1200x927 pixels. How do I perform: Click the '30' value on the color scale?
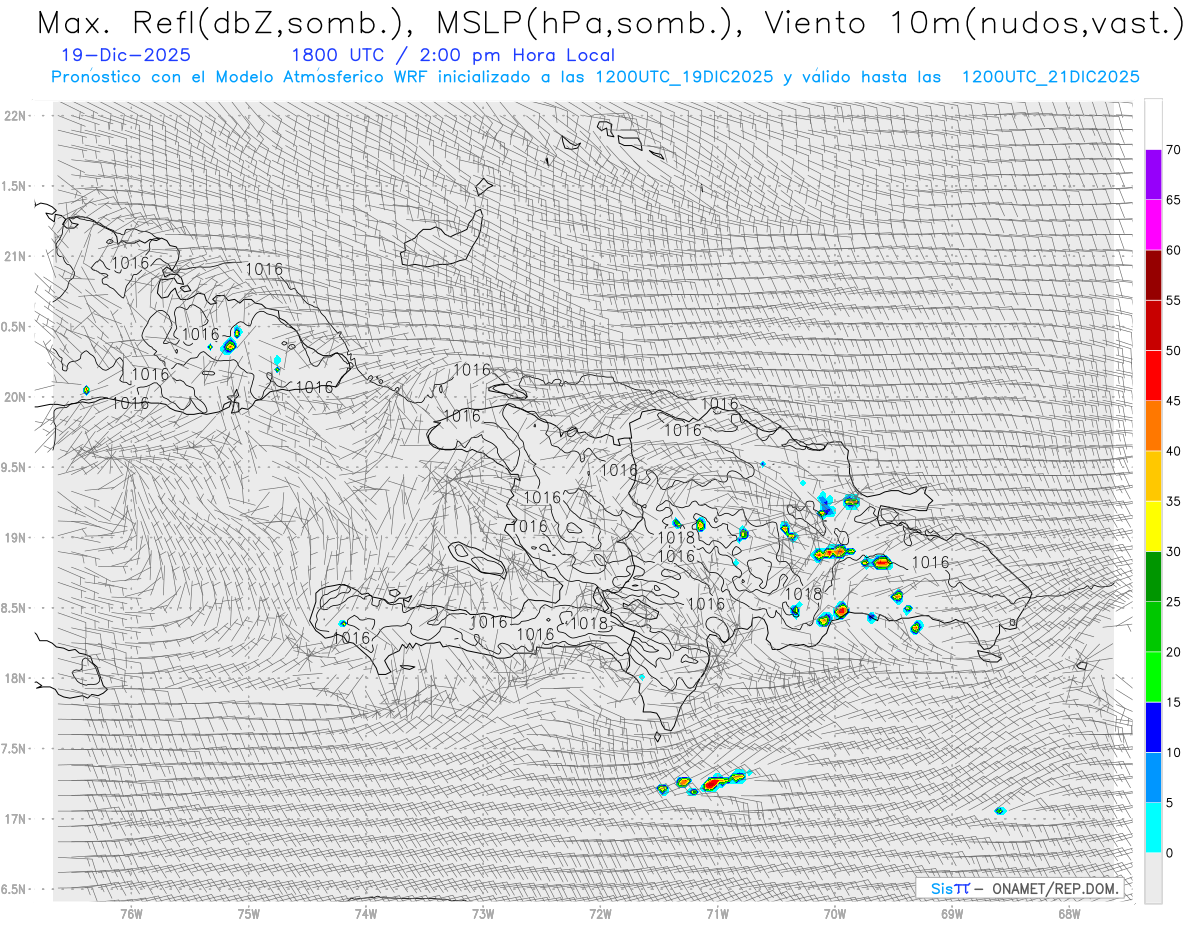pos(1173,552)
